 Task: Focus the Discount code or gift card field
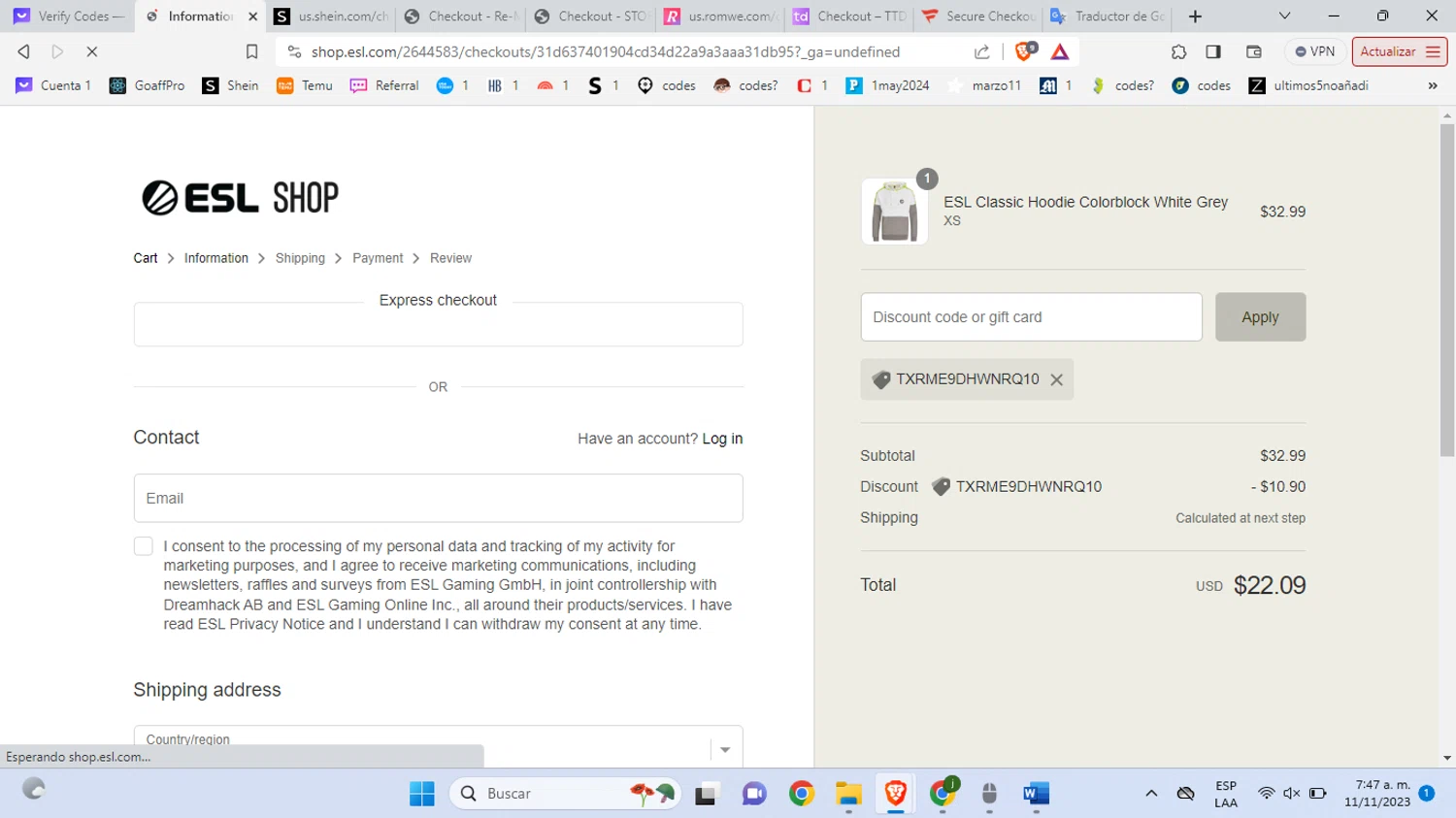coord(1031,317)
